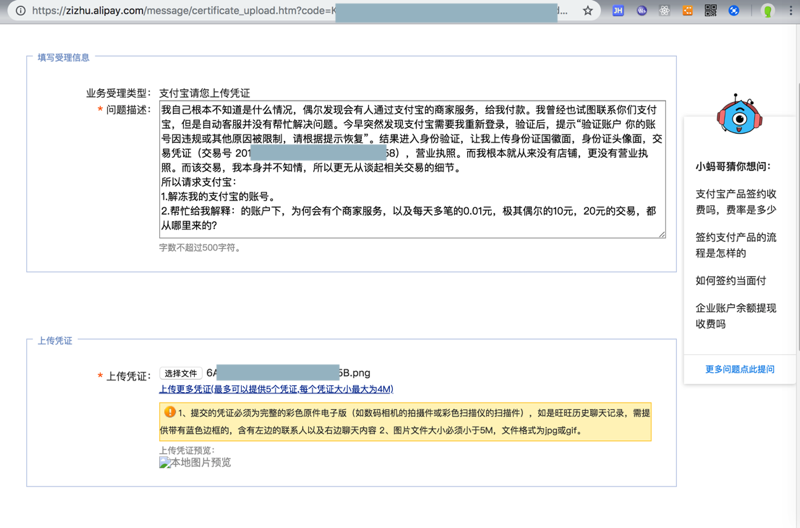This screenshot has width=800, height=528.
Task: Click 更多问题点此提问 link
Action: 740,369
